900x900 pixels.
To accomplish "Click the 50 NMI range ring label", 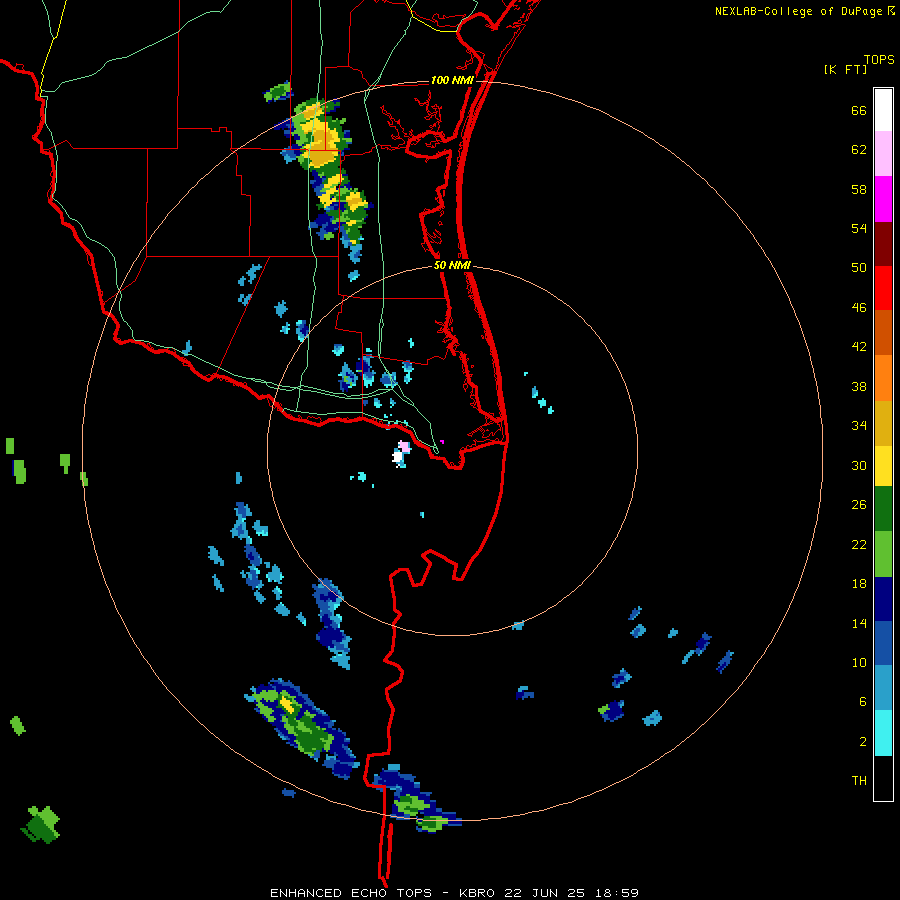I will (452, 265).
